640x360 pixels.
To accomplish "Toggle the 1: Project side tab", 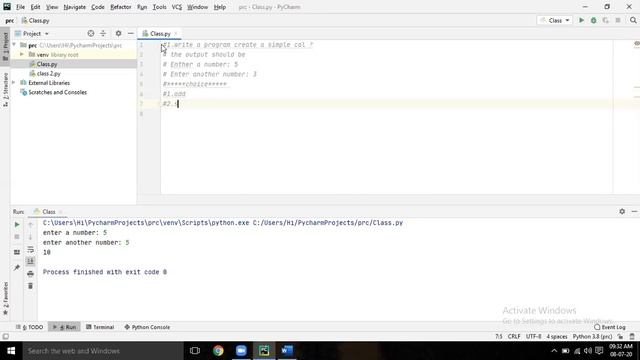I will click(5, 46).
